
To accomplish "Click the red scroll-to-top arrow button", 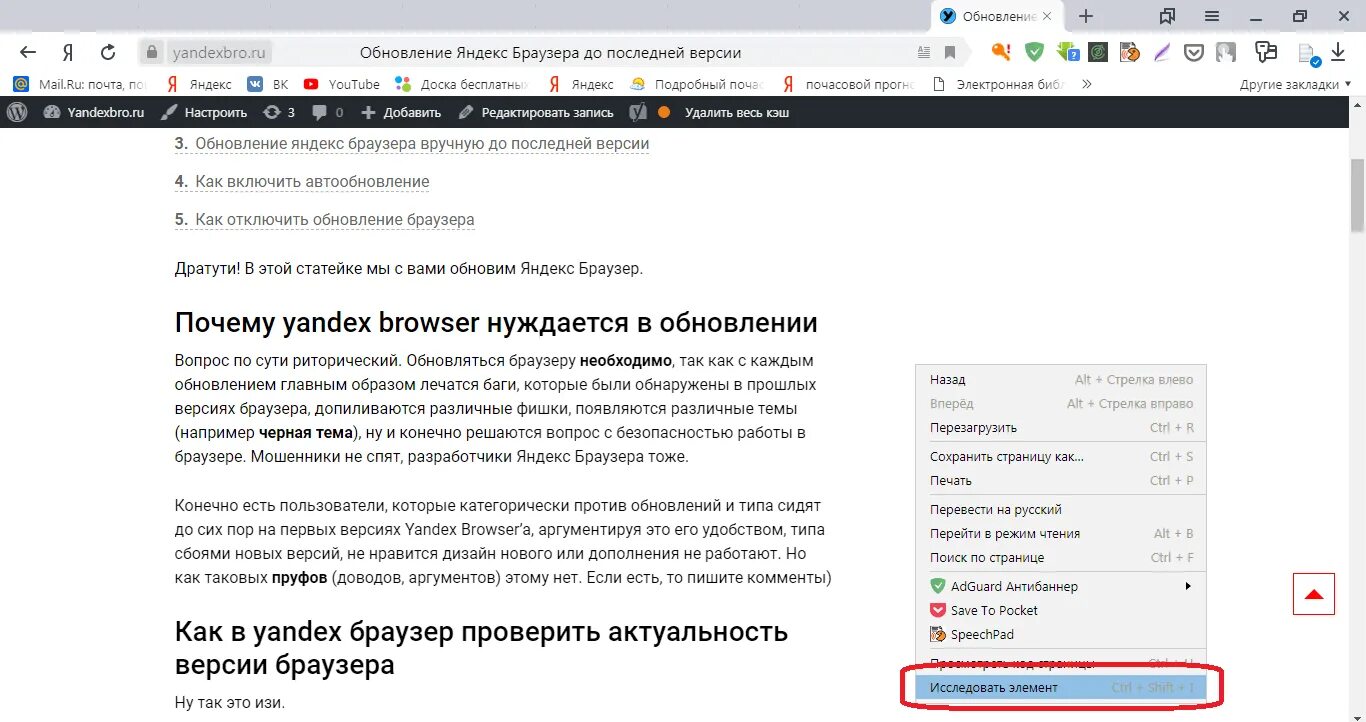I will click(x=1314, y=594).
